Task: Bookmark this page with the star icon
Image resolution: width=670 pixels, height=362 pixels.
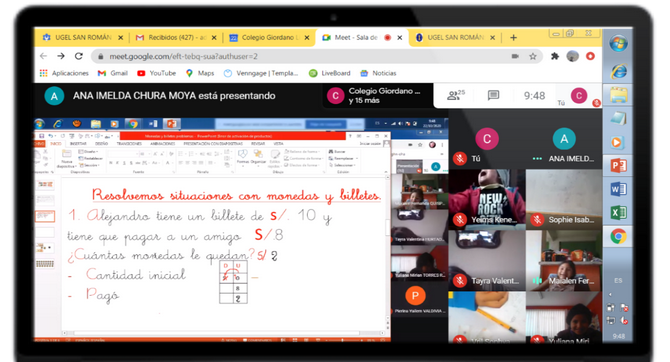Action: click(533, 56)
